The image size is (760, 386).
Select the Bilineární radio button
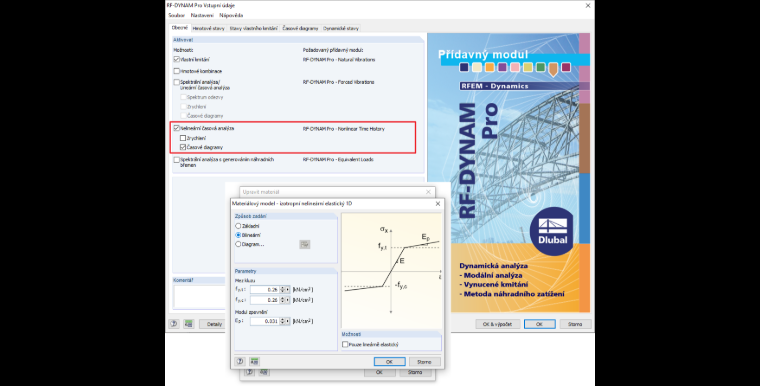238,235
